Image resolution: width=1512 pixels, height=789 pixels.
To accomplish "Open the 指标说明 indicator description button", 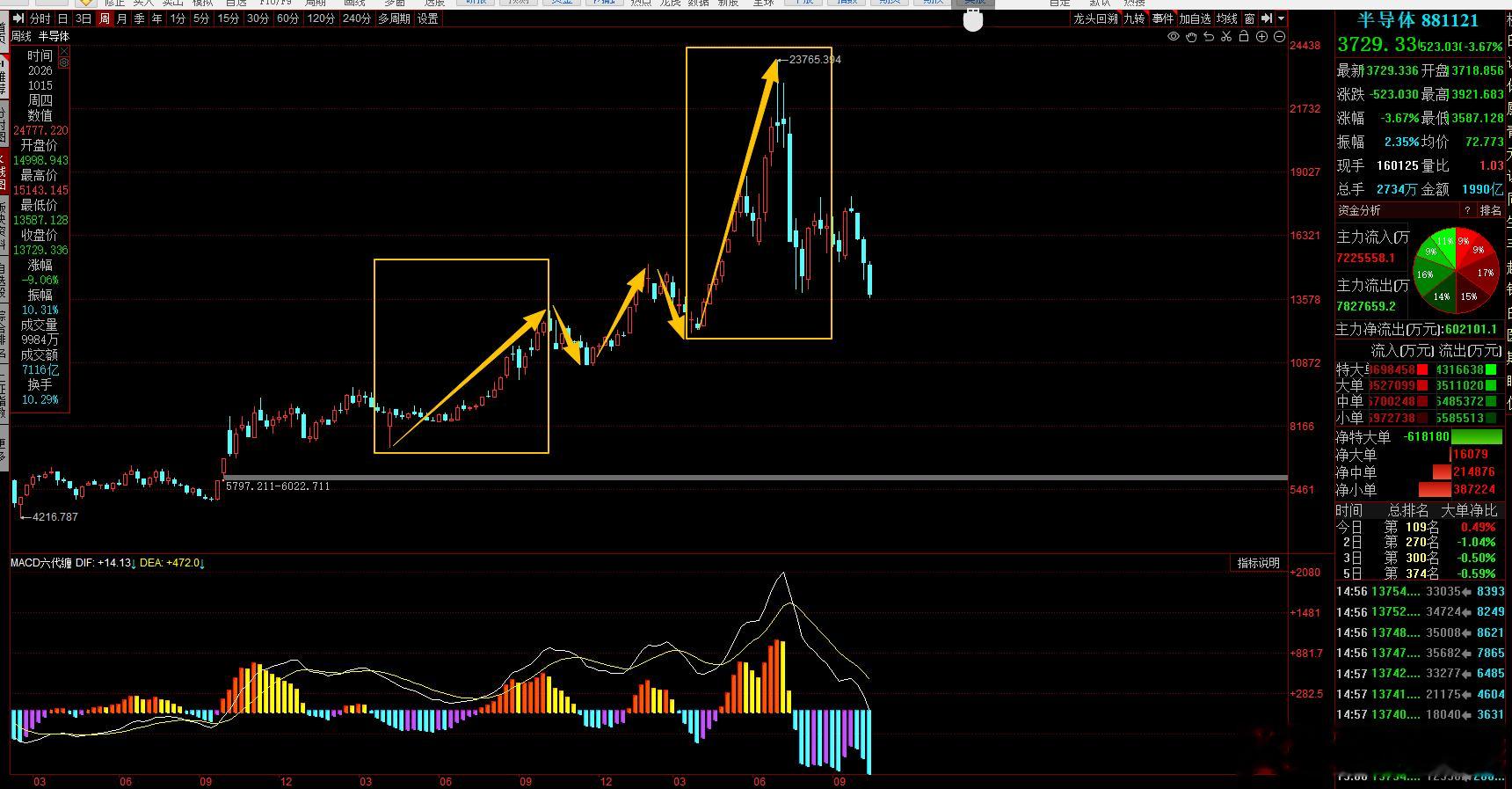I will pos(1258,563).
